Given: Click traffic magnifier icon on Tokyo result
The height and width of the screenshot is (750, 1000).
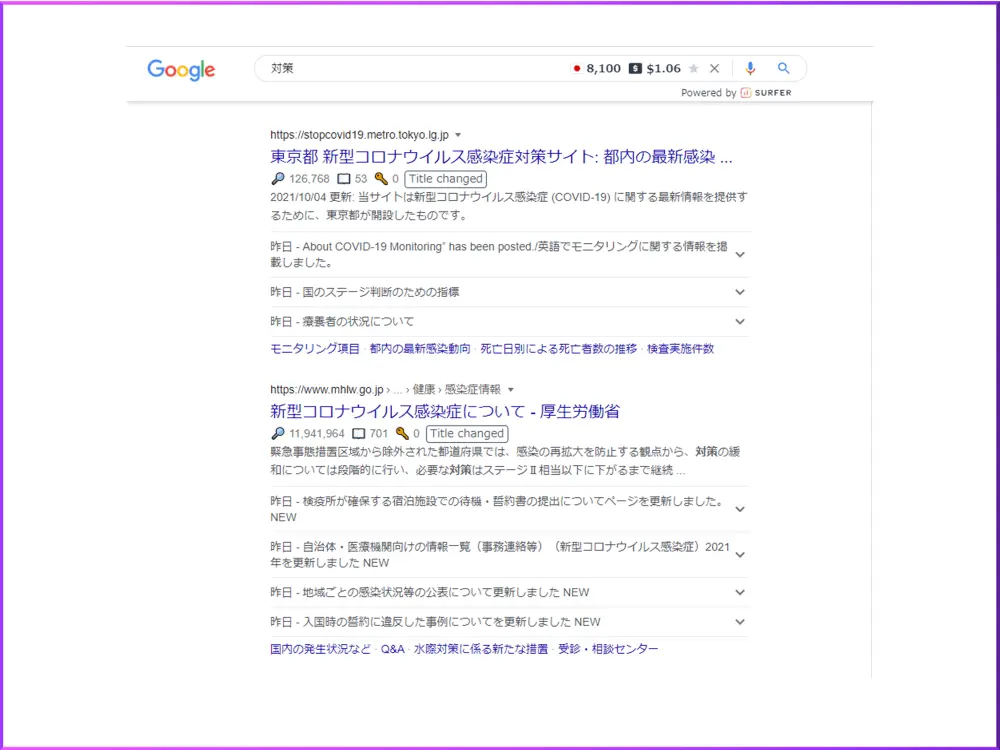Looking at the screenshot, I should (278, 179).
